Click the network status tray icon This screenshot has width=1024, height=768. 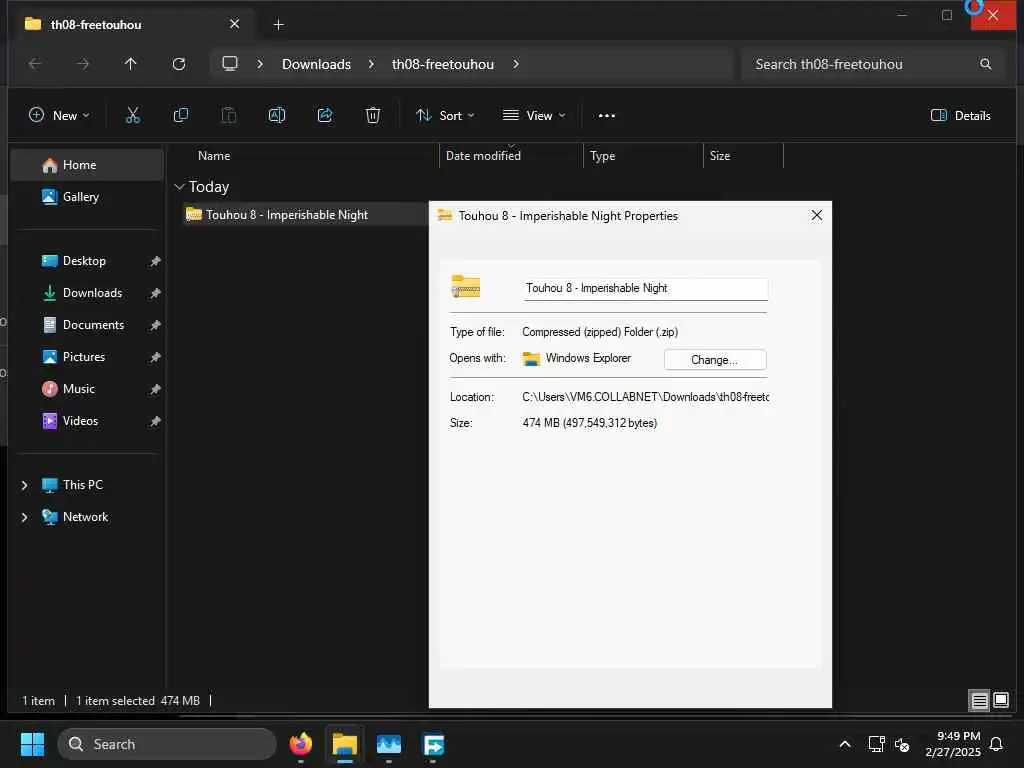[x=876, y=744]
